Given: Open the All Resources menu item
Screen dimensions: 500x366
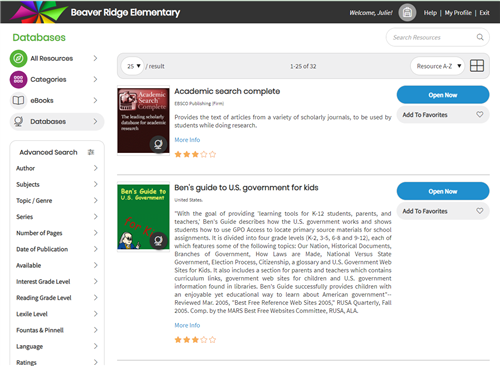Looking at the screenshot, I should coord(57,58).
